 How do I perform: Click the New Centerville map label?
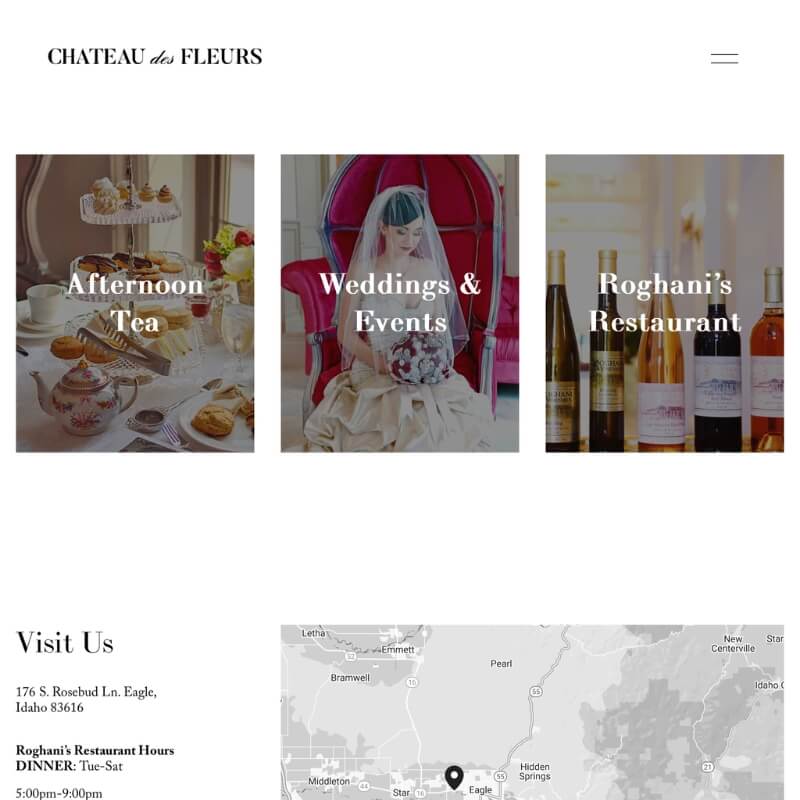tap(733, 643)
